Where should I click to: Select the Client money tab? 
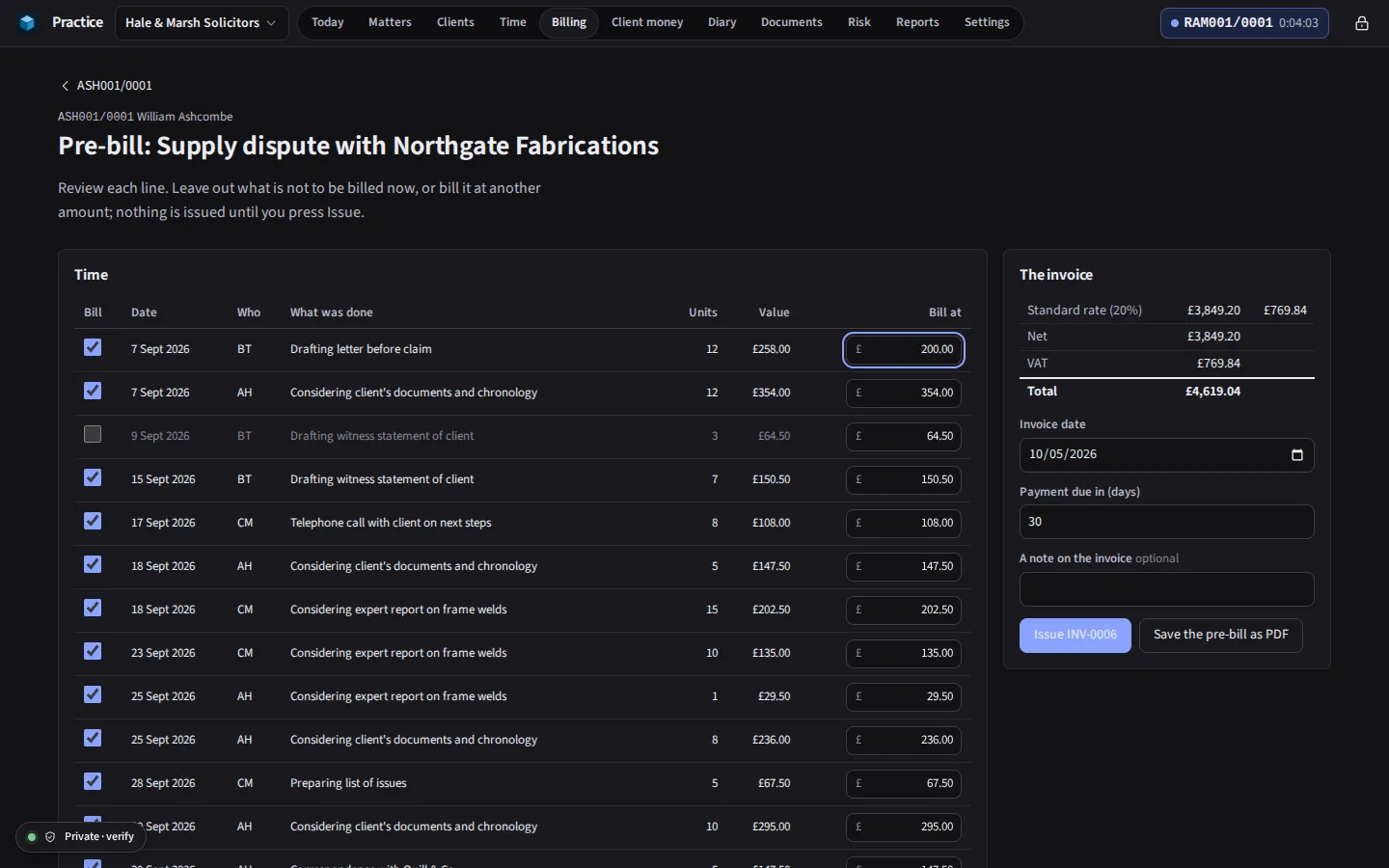(647, 22)
